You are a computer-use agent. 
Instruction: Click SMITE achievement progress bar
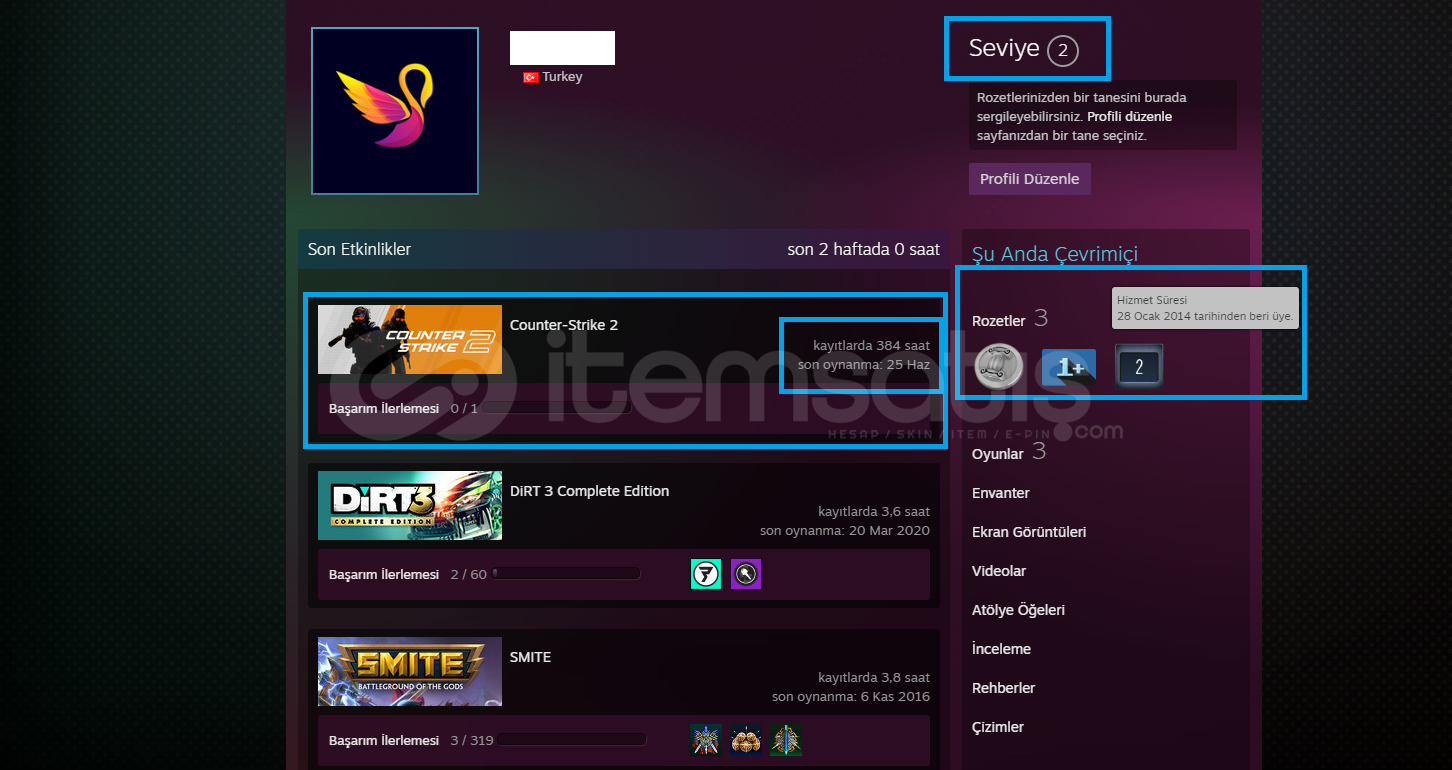pyautogui.click(x=572, y=740)
